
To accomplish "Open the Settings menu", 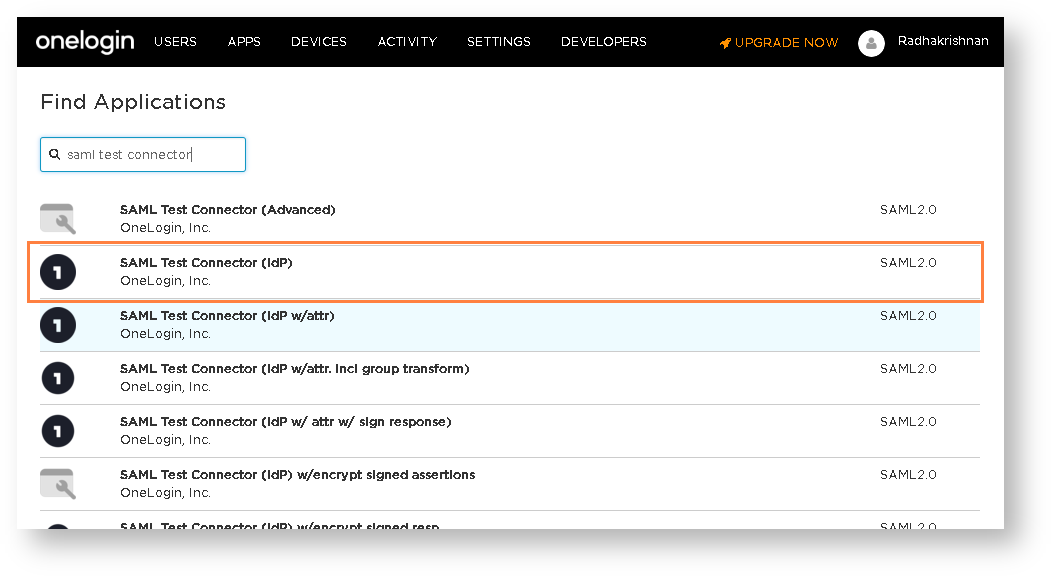I will point(499,42).
